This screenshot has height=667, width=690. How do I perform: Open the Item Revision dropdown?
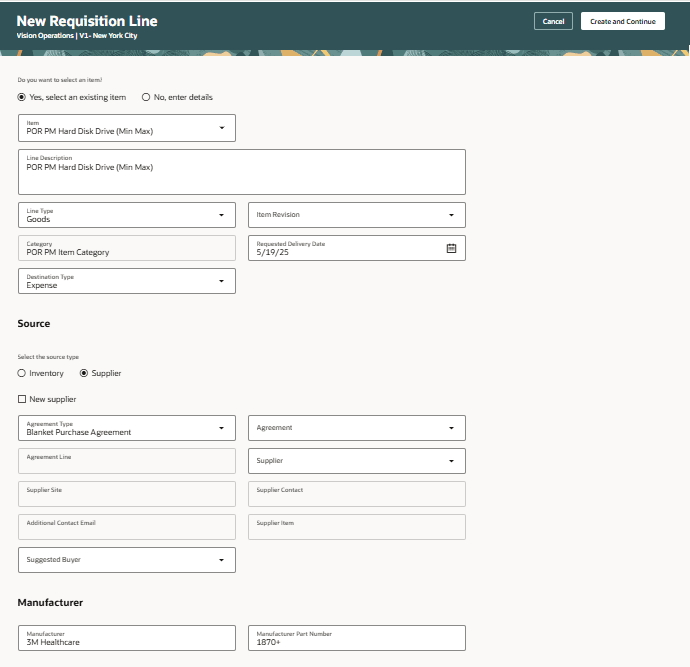356,215
